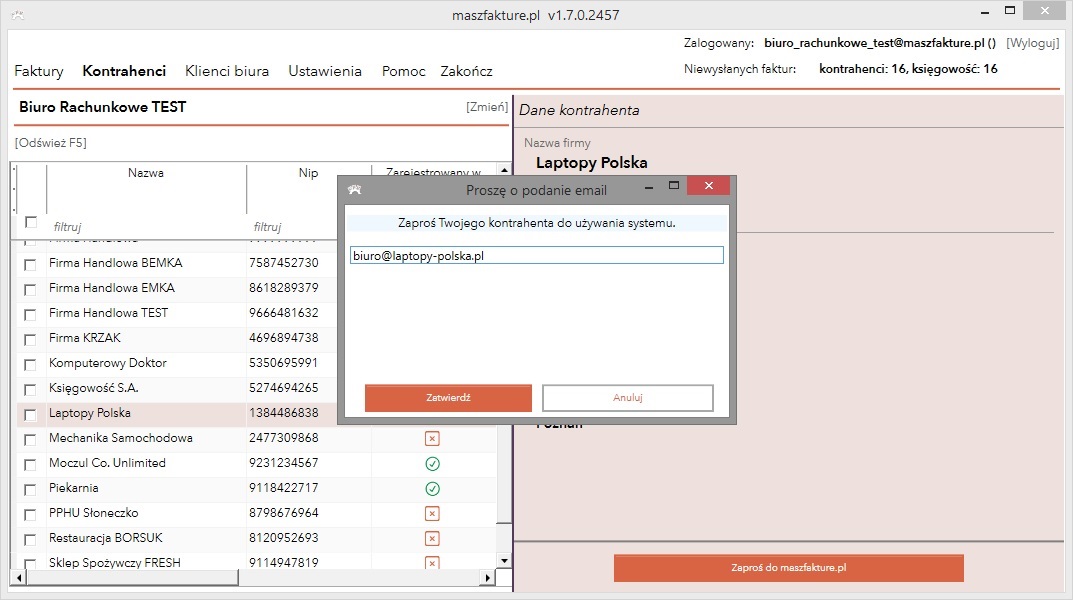The height and width of the screenshot is (600, 1073).
Task: Click the not-registered icon for Sklep Spożywczy FRESH
Action: point(432,563)
